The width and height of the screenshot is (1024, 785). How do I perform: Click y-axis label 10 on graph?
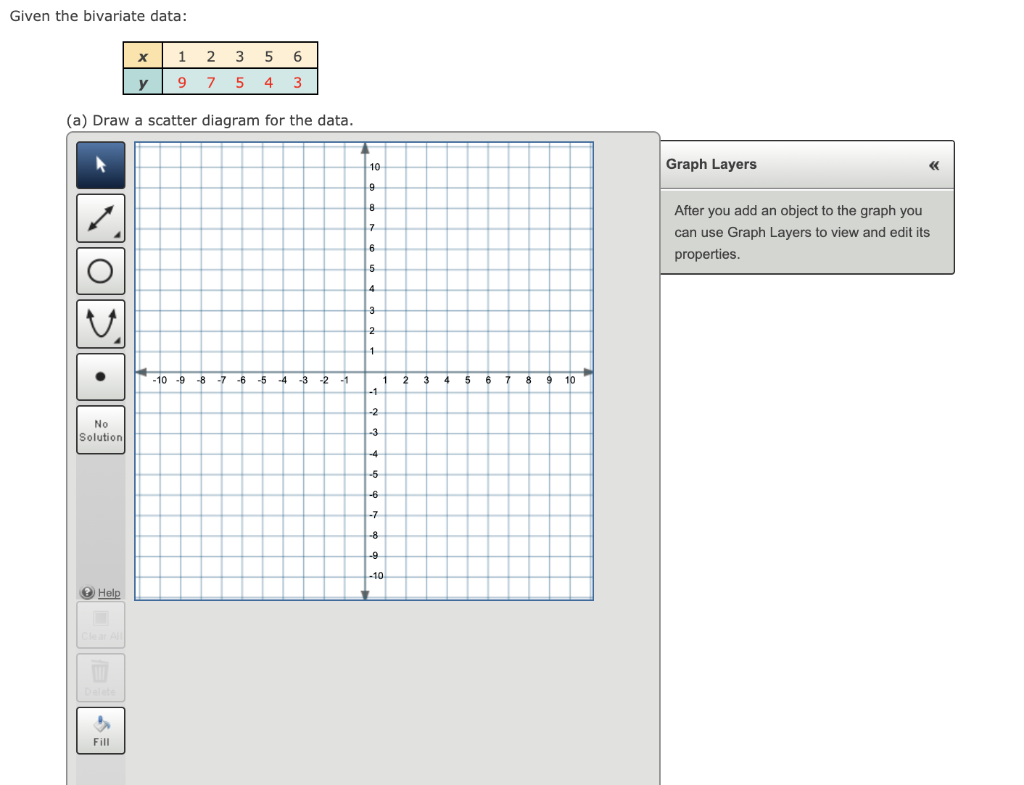tap(374, 167)
